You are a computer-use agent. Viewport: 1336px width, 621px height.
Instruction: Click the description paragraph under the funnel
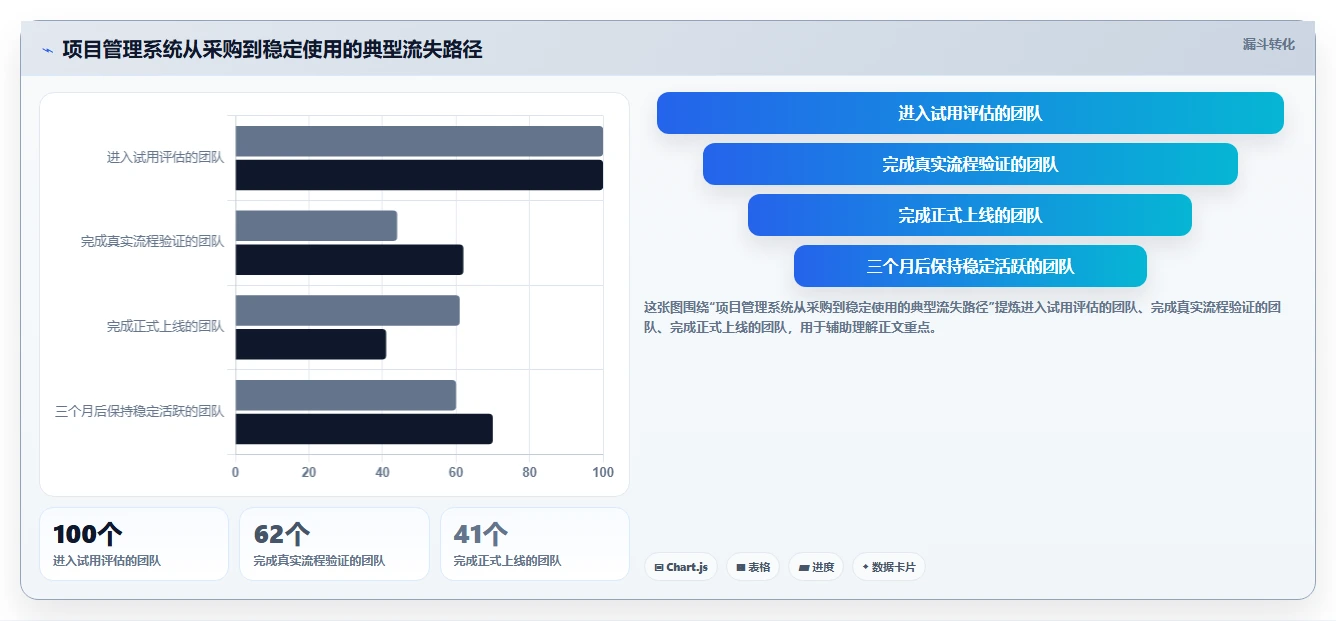(x=963, y=317)
